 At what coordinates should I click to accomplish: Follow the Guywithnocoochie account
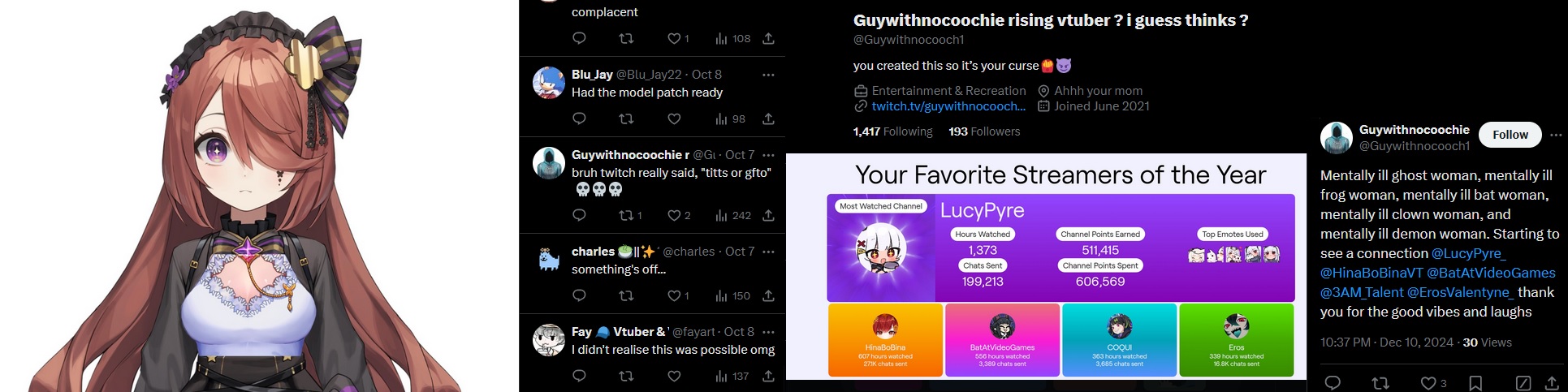pyautogui.click(x=1510, y=135)
